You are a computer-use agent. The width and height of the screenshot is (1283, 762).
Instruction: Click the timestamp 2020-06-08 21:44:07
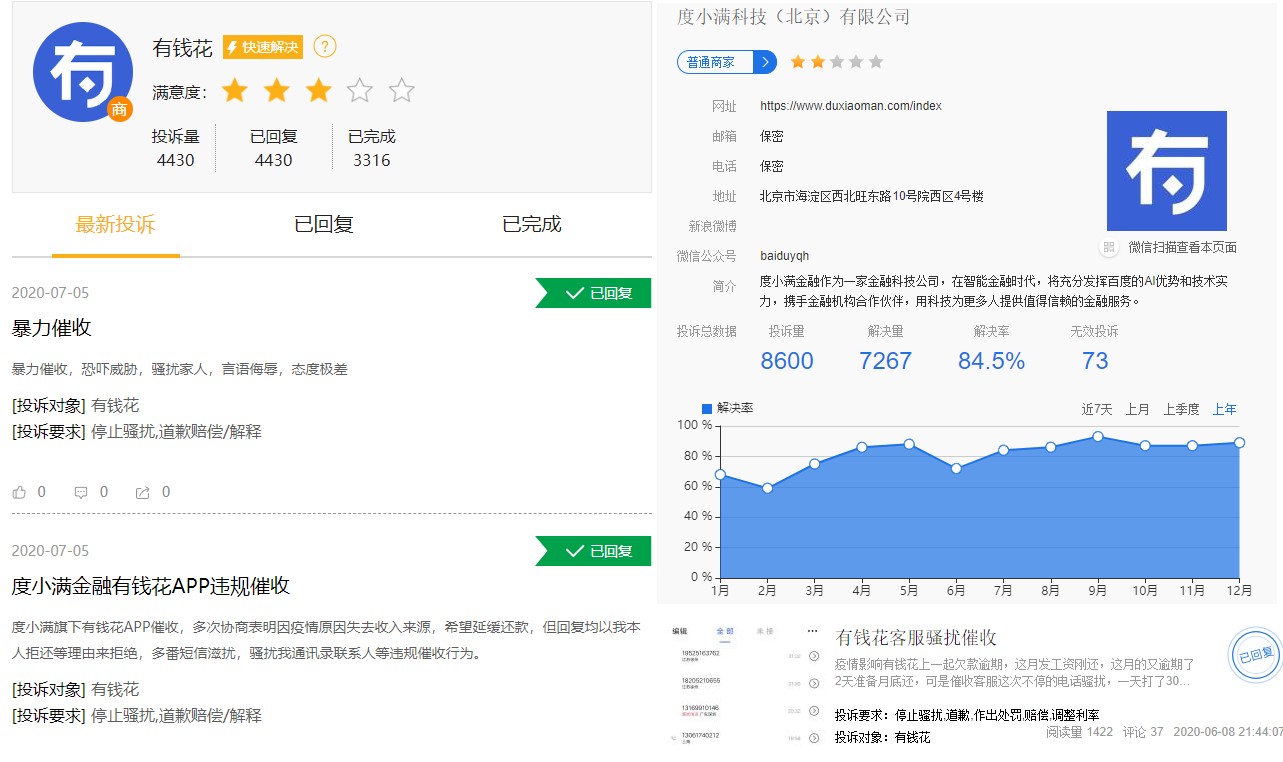point(1228,732)
